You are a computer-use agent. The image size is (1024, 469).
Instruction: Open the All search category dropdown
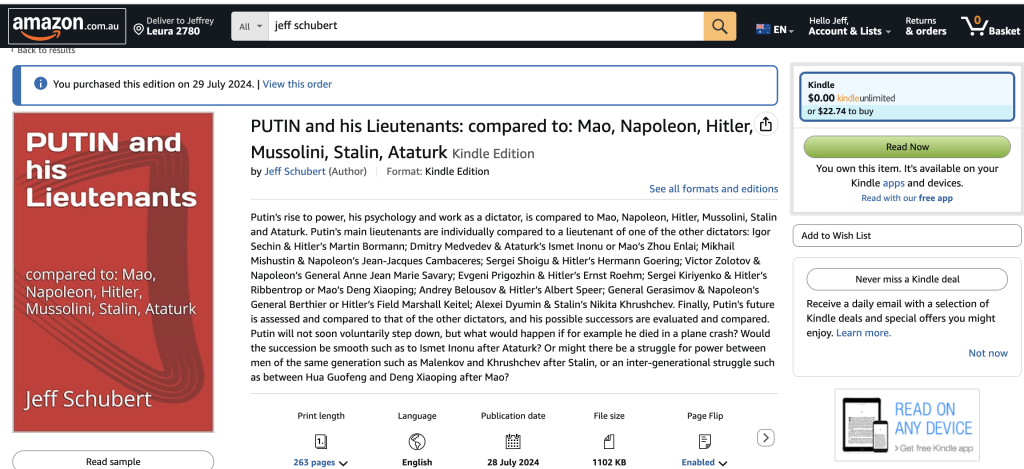click(x=251, y=26)
